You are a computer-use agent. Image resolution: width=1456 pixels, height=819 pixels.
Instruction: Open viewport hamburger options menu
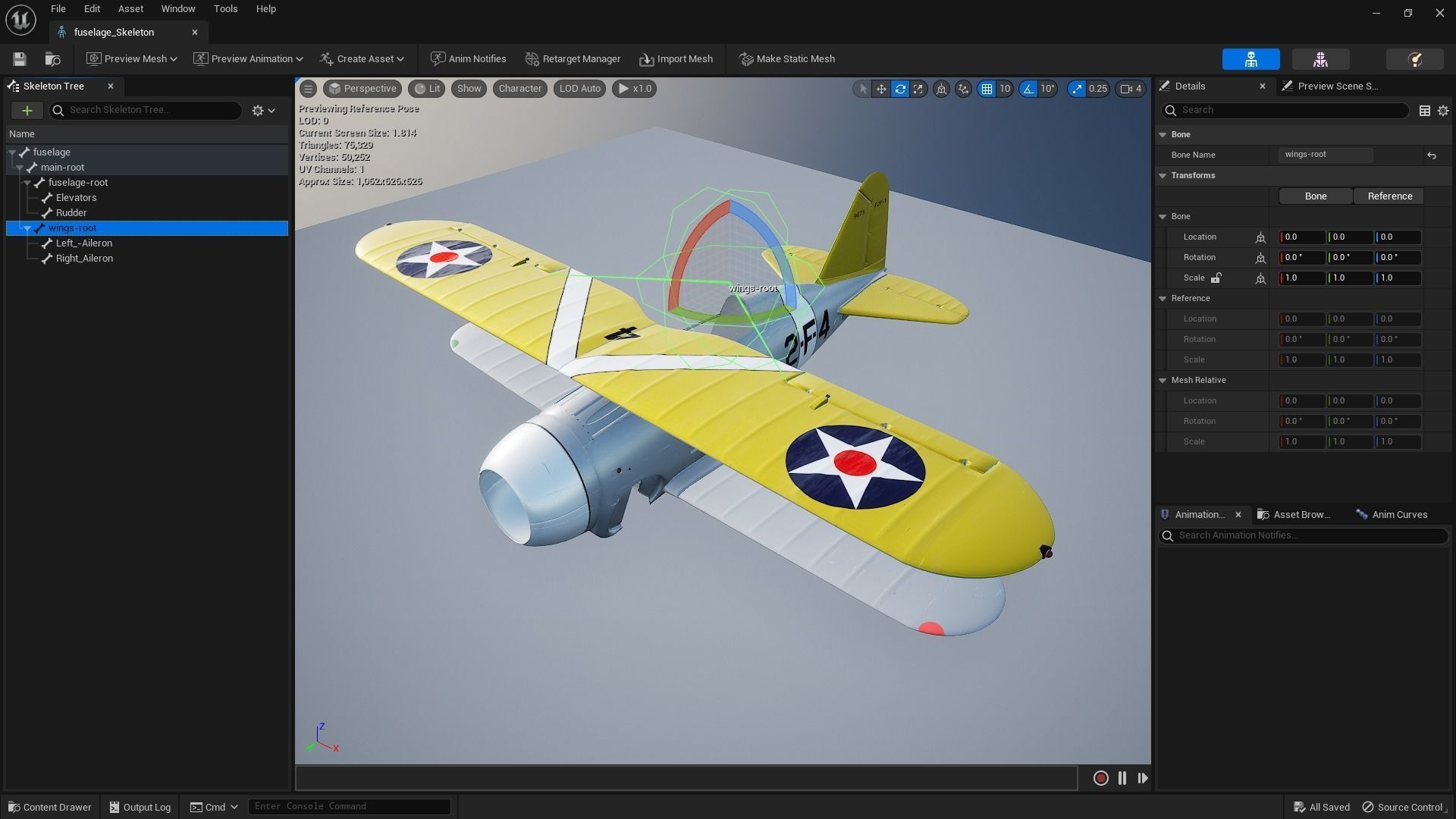[308, 89]
